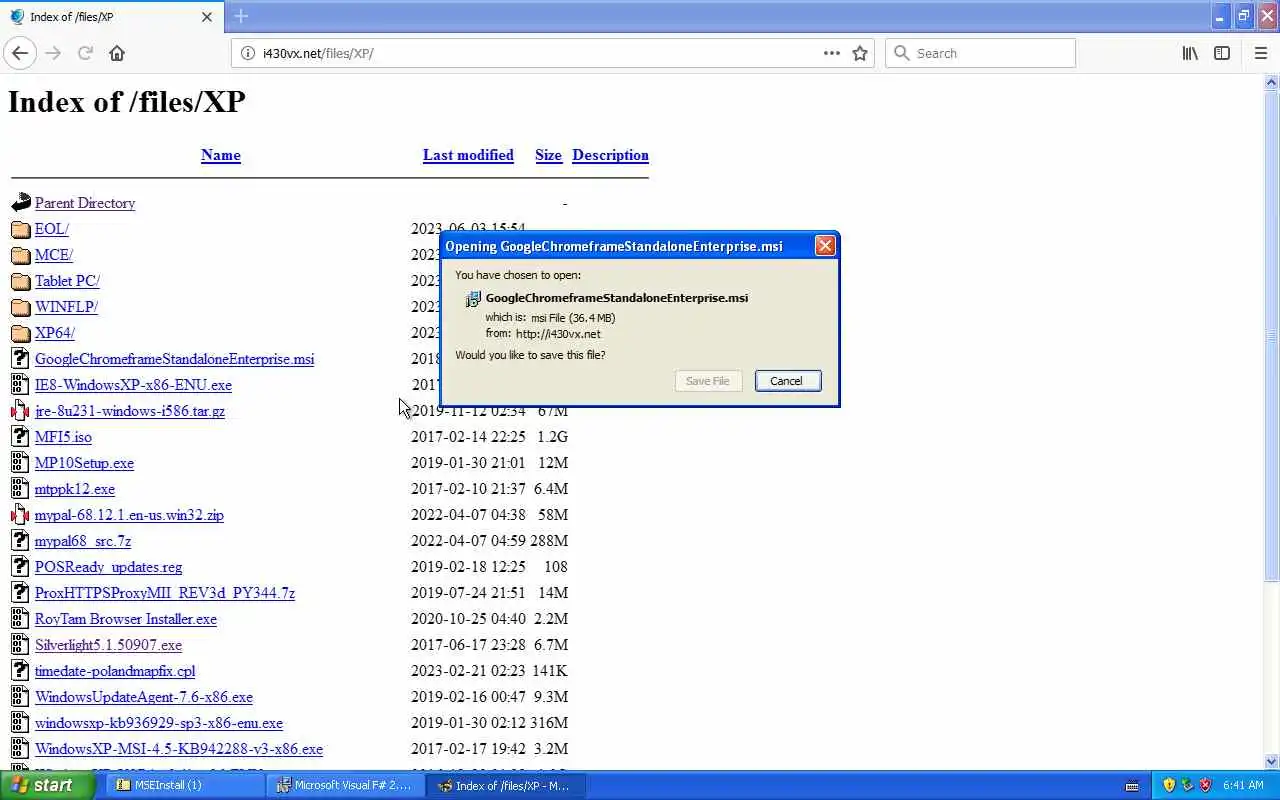Screen dimensions: 1280x800
Task: Open a new tab with plus button
Action: point(241,16)
